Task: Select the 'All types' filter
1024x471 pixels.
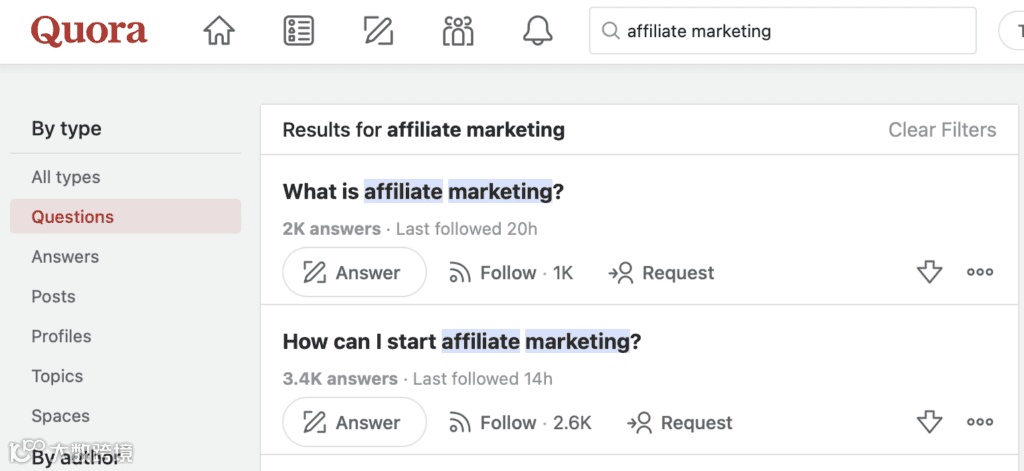Action: point(66,177)
